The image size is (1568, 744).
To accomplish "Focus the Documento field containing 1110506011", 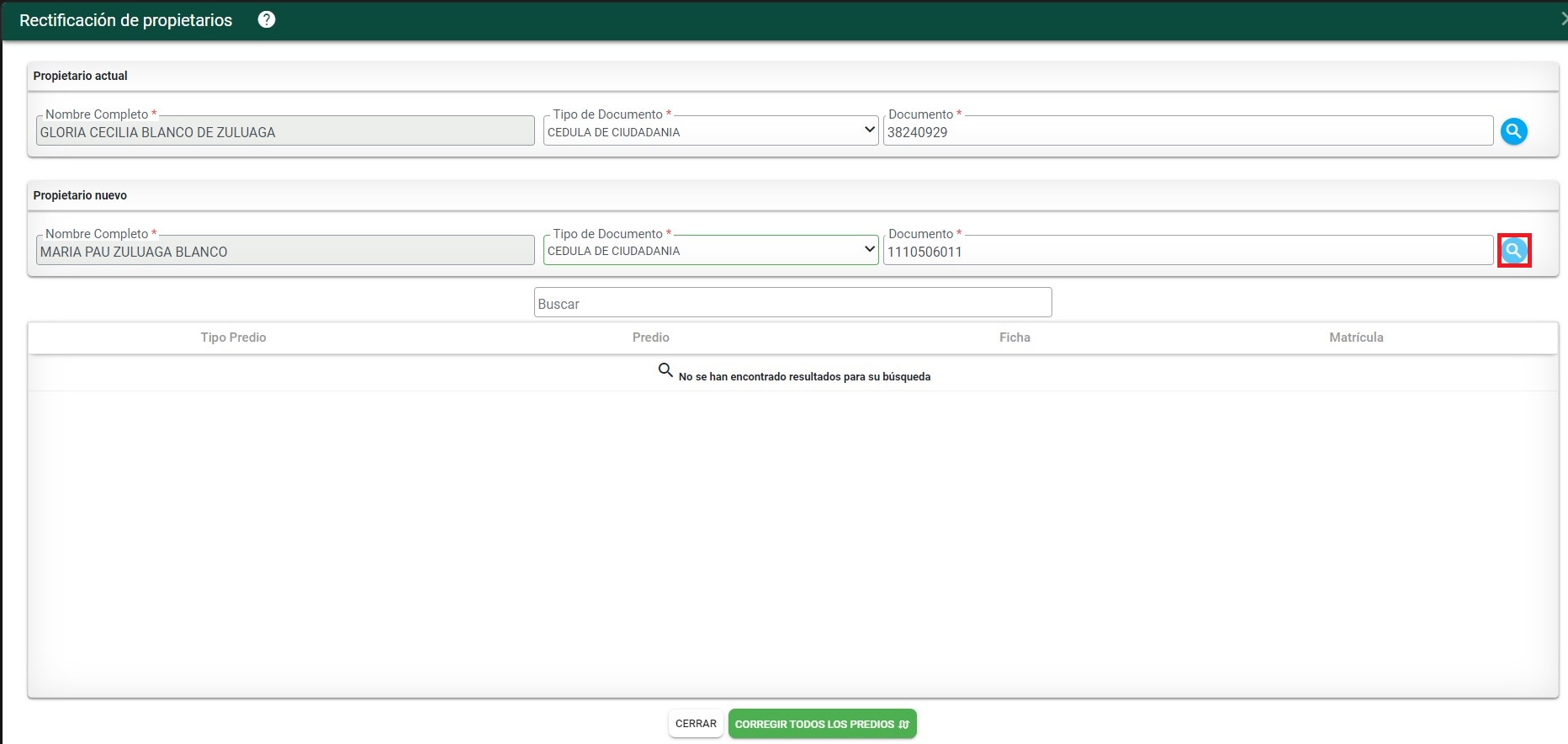I will [1187, 252].
